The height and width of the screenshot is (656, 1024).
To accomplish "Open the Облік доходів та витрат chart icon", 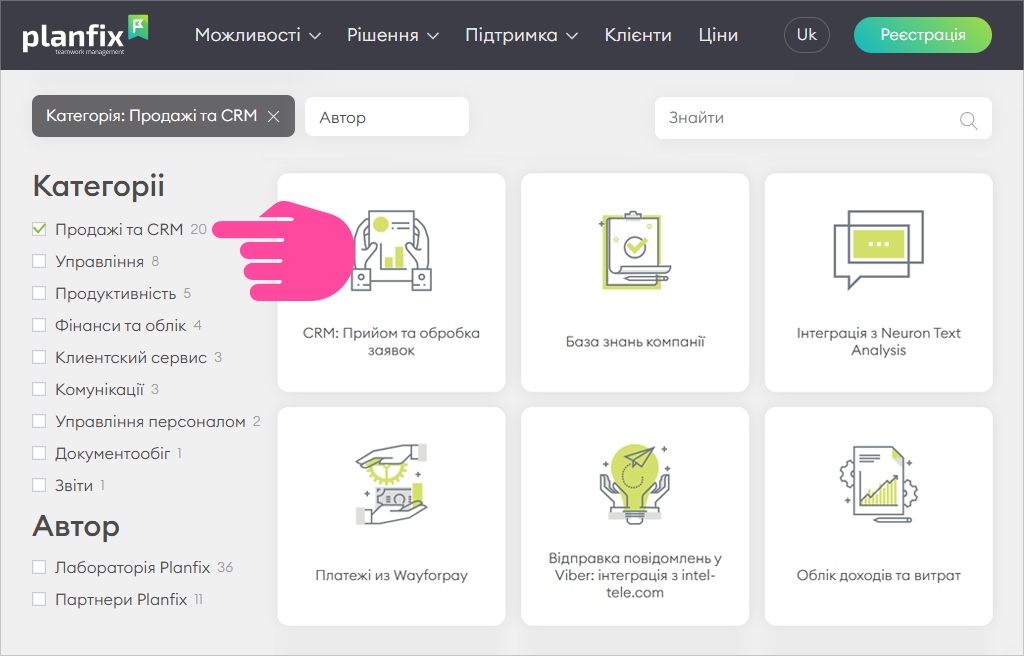I will [878, 484].
